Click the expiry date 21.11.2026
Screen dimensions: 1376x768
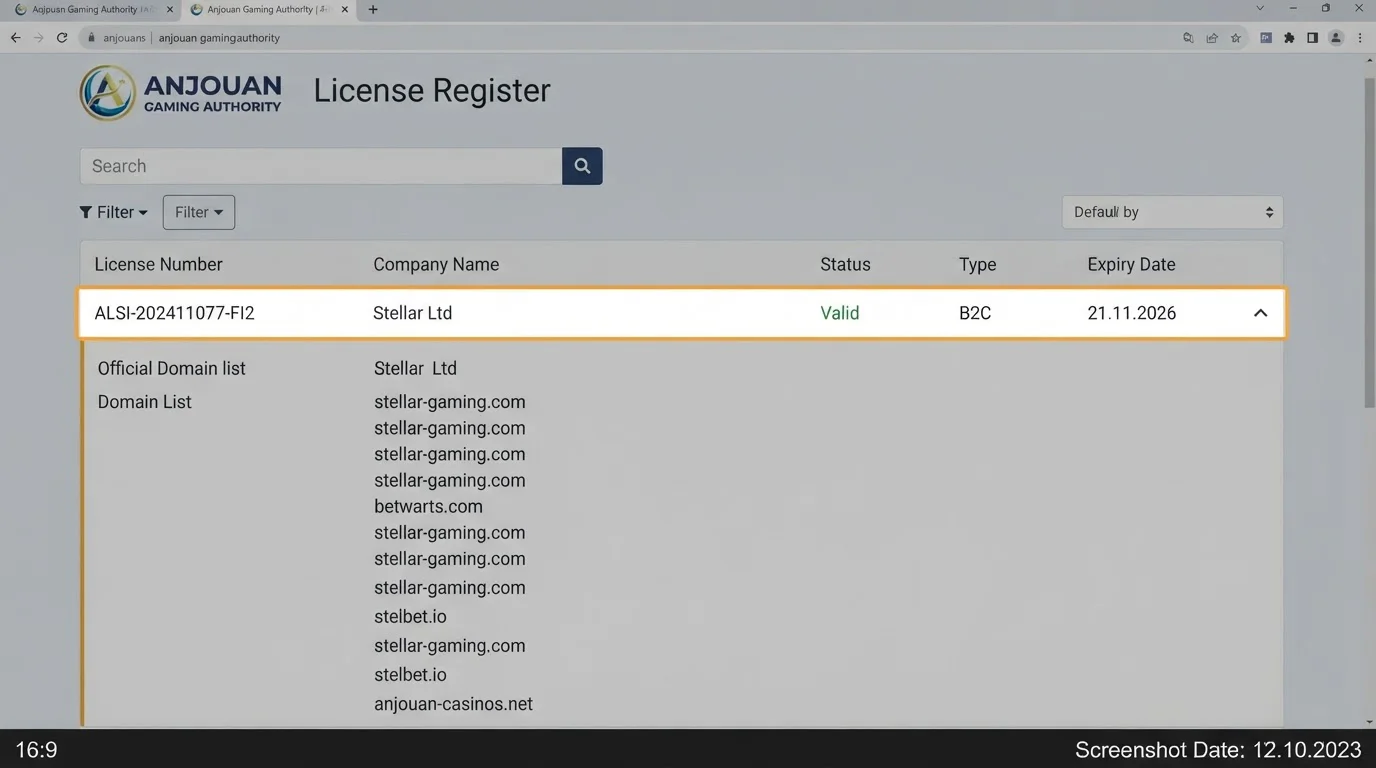click(1132, 313)
